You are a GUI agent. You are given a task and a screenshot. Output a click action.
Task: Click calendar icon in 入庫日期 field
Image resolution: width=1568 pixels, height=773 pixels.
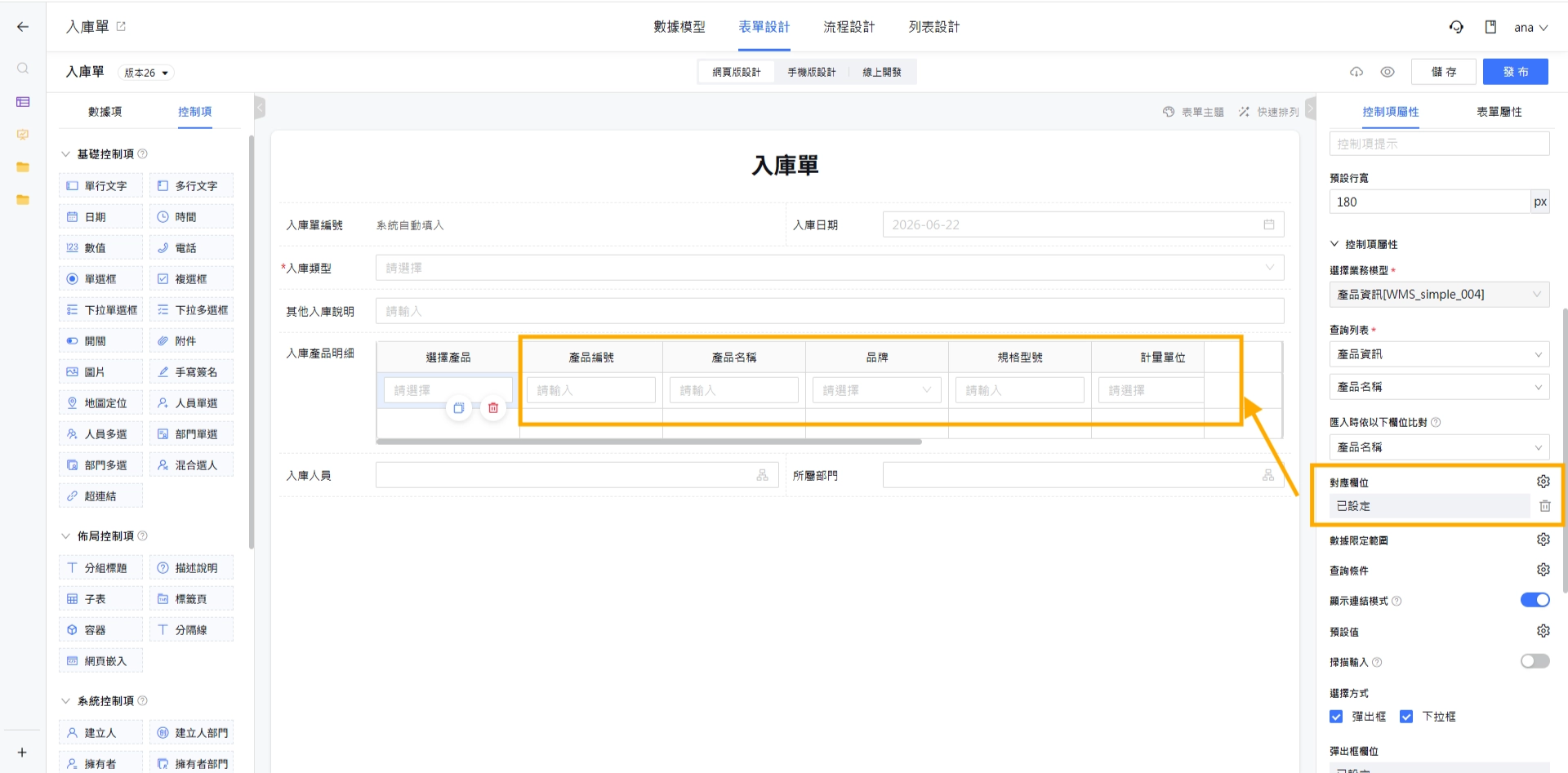[1269, 224]
